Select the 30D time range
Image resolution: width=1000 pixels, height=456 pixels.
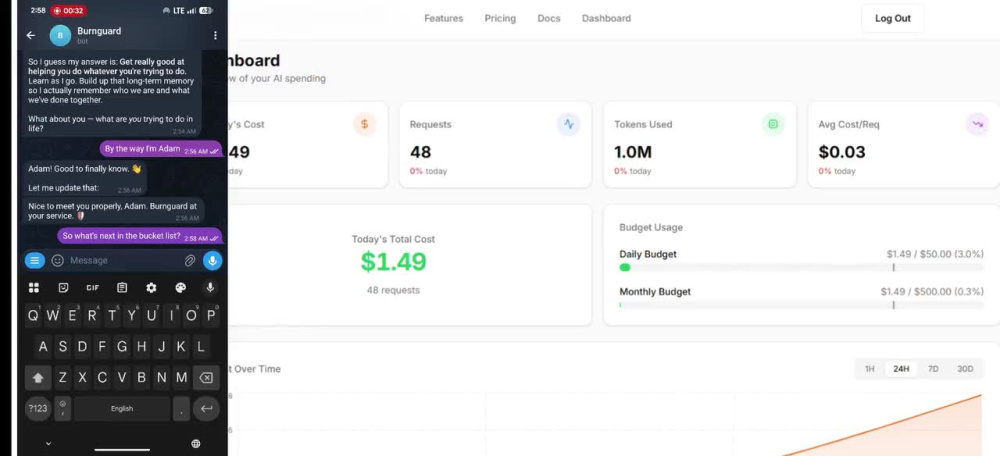click(966, 369)
